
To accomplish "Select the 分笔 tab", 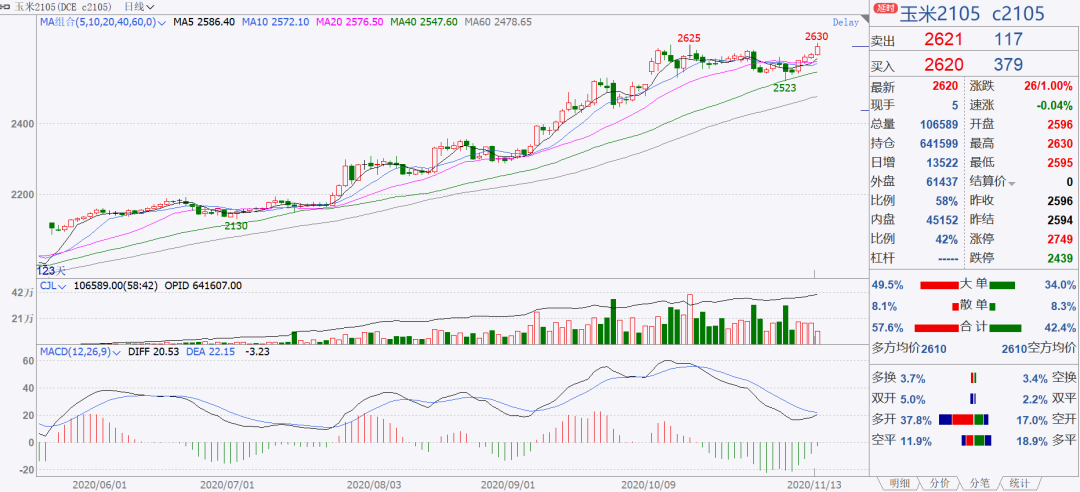I will 979,483.
